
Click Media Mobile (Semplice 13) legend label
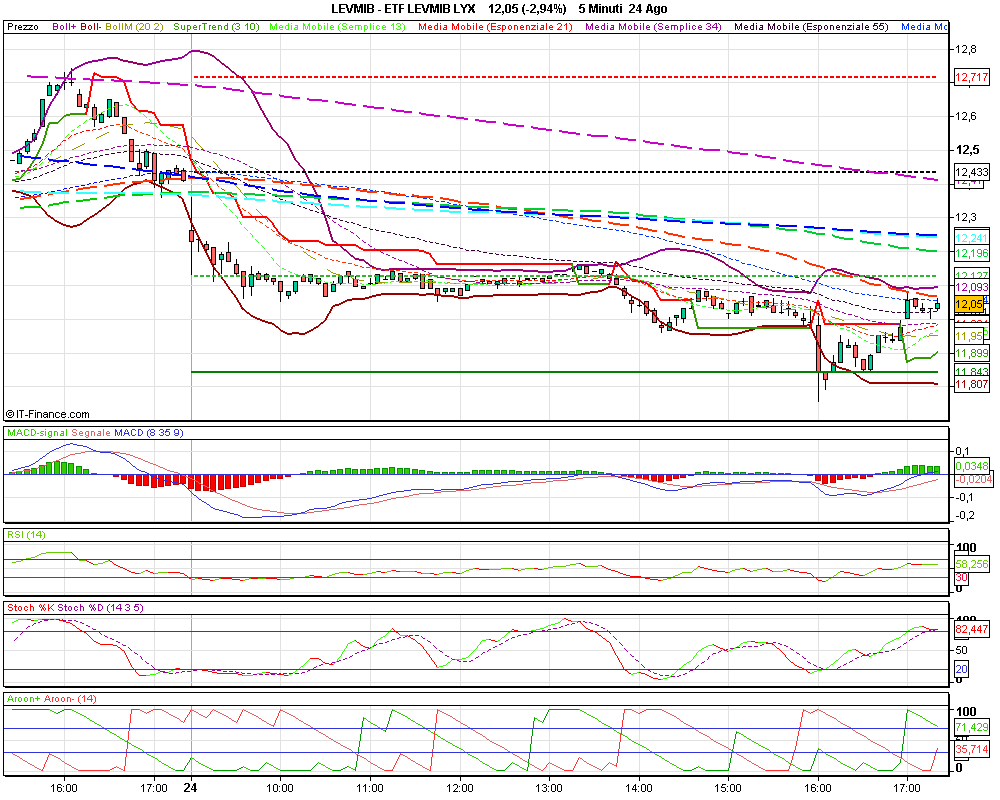click(337, 27)
